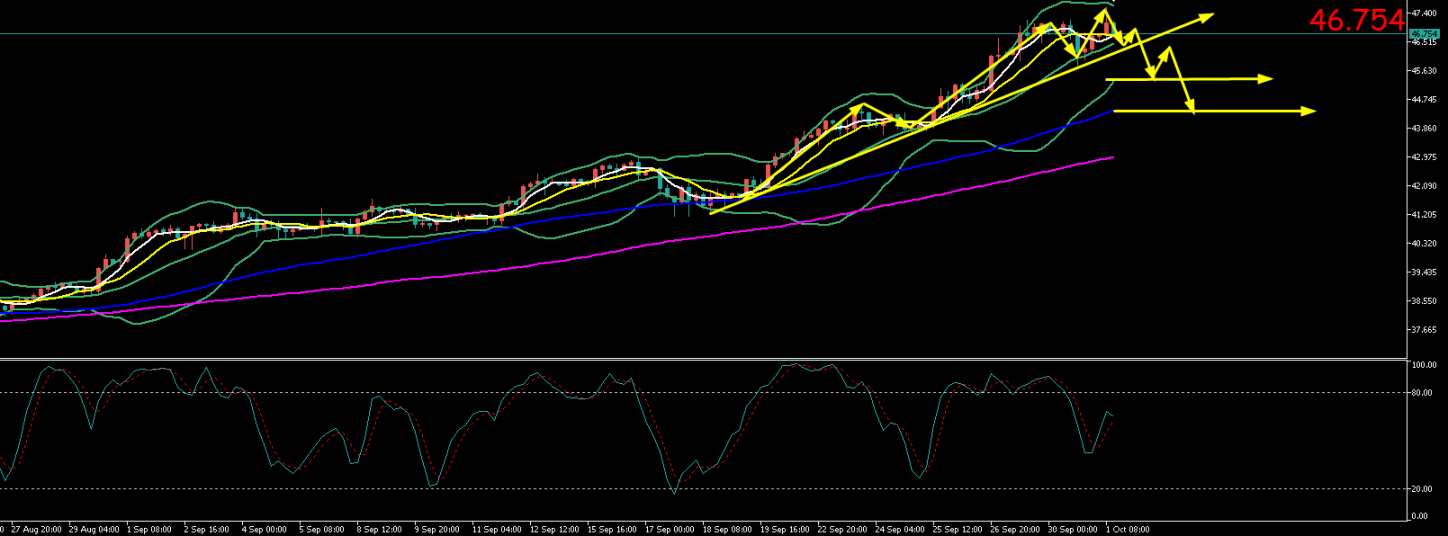Click the upper horizontal yellow arrow's arrowhead
1448x536 pixels.
click(x=1268, y=78)
